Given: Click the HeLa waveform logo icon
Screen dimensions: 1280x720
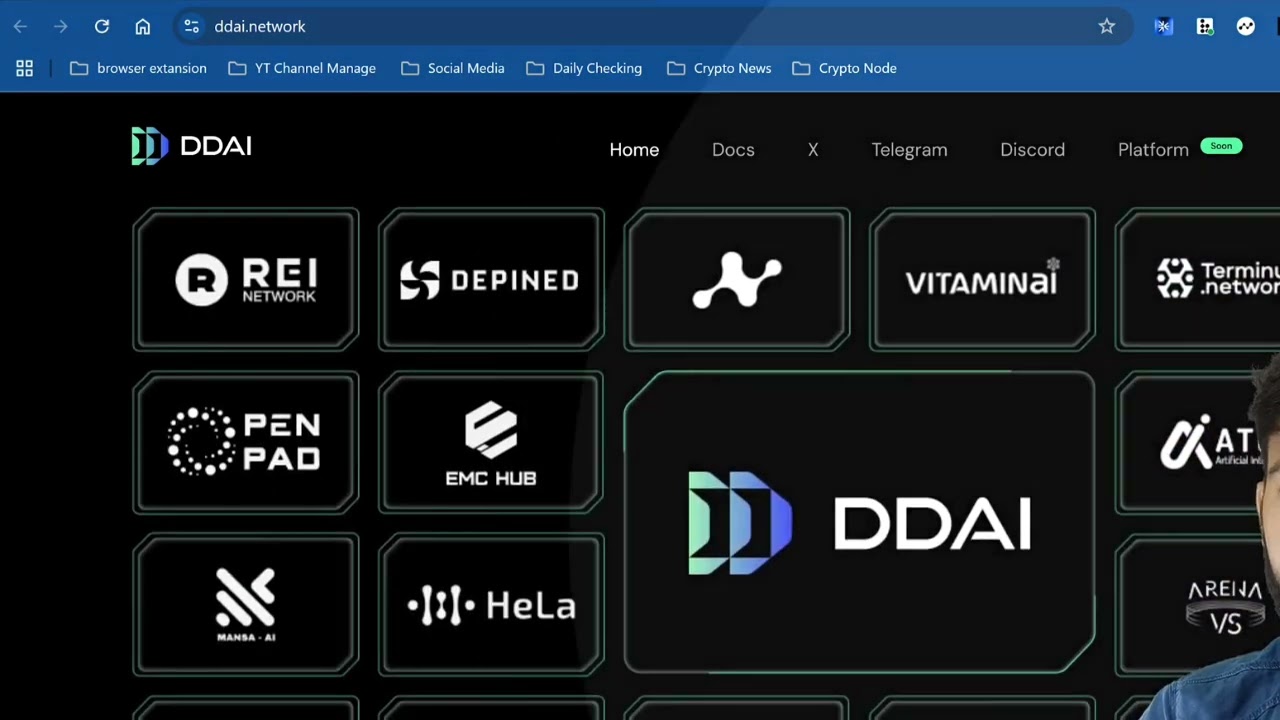Looking at the screenshot, I should 441,606.
